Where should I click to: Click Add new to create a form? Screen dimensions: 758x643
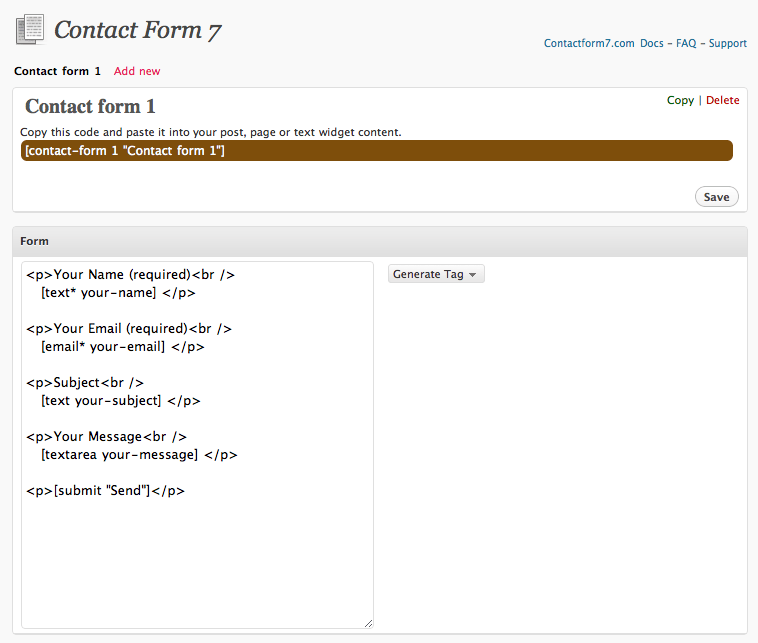pos(137,71)
